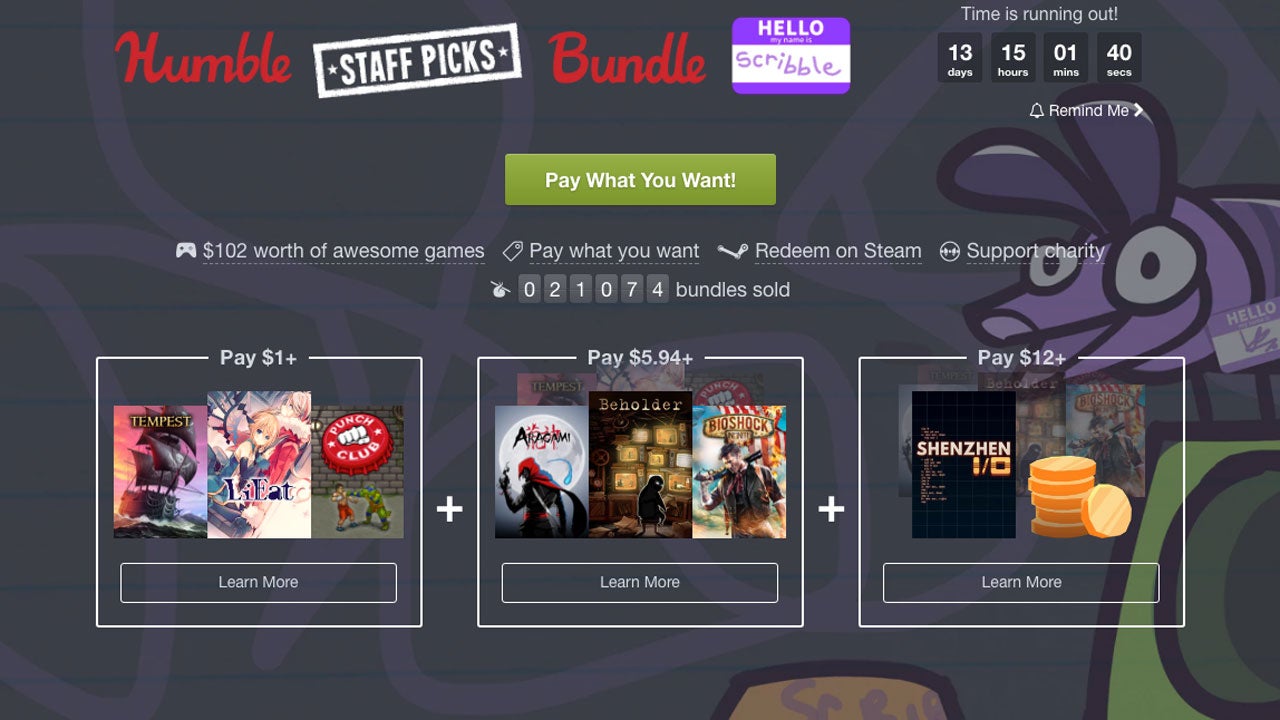Open Learn More under Pay $1+ tier
Image resolution: width=1280 pixels, height=720 pixels.
coord(258,582)
